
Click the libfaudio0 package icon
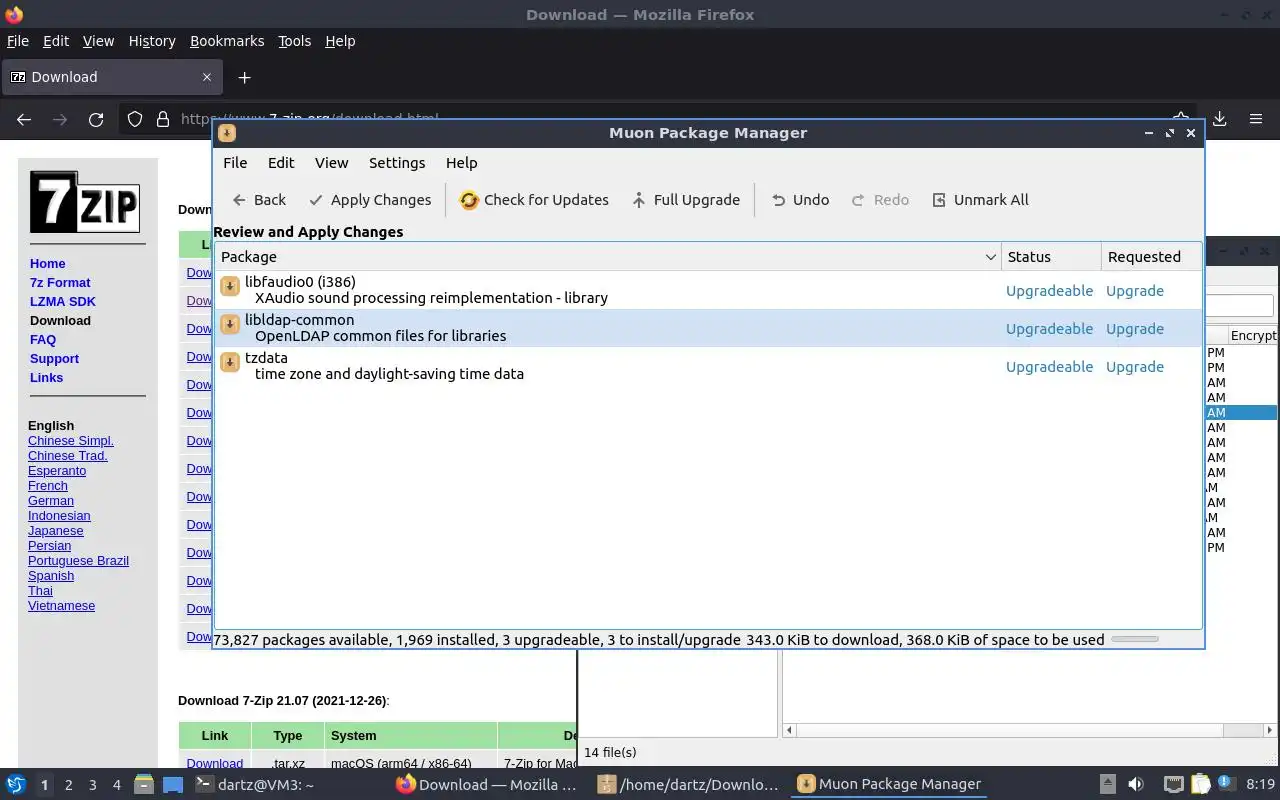tap(230, 287)
